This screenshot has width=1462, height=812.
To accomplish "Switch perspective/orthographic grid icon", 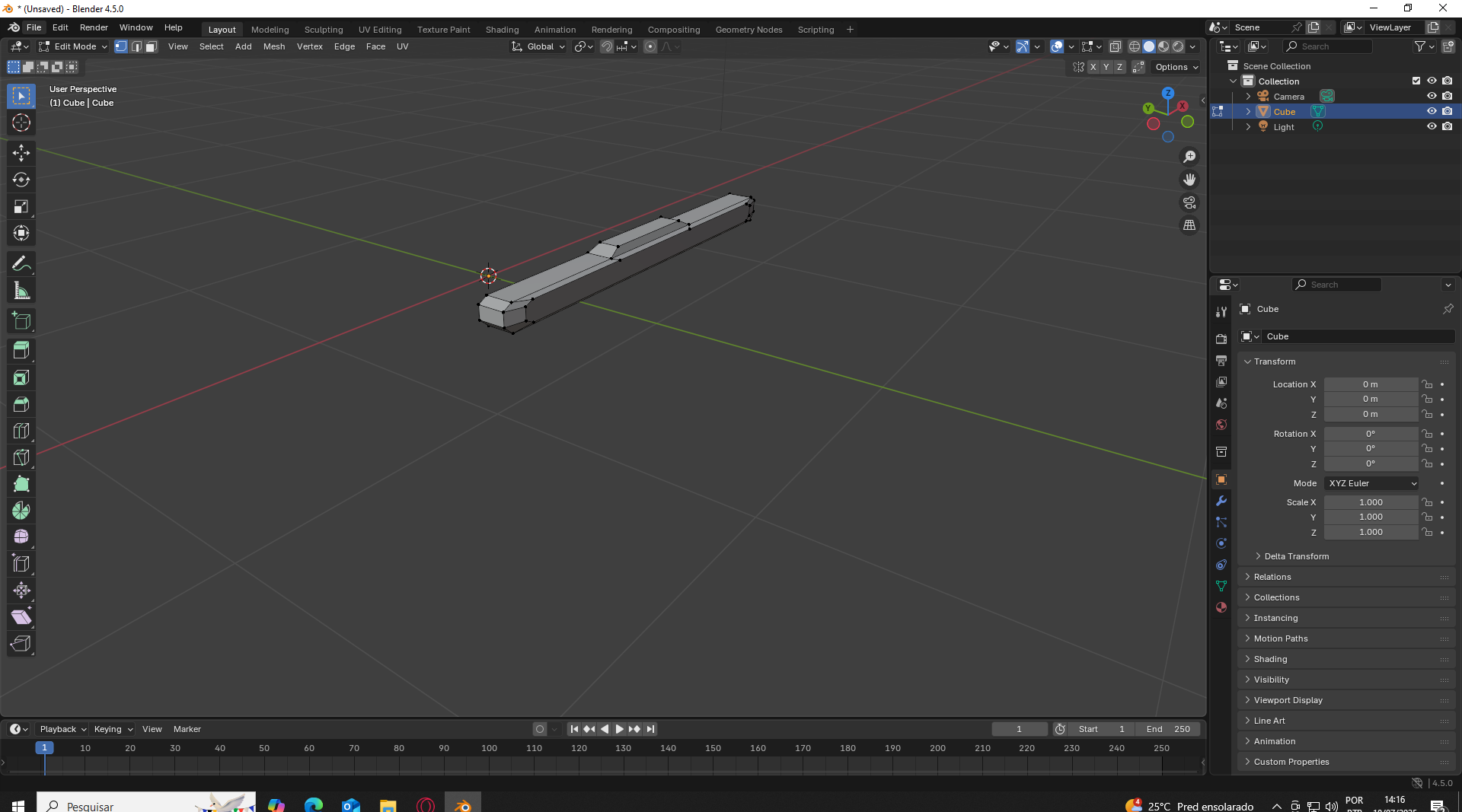I will (1189, 225).
